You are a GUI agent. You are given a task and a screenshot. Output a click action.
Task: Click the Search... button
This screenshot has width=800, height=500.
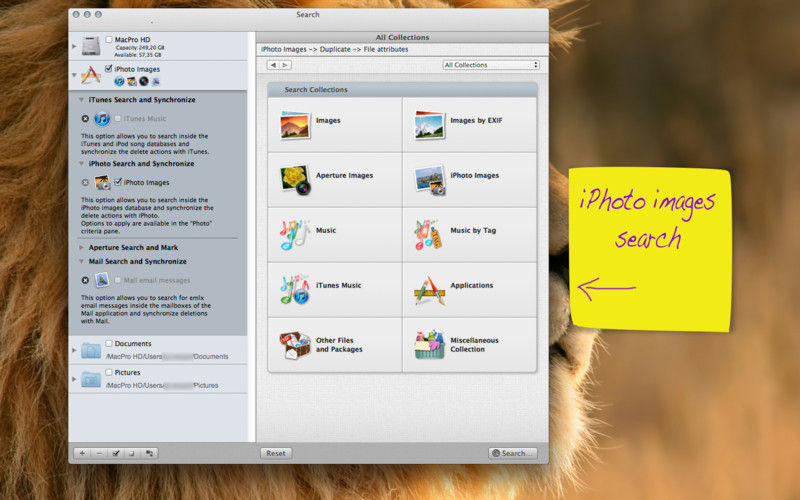tap(513, 453)
